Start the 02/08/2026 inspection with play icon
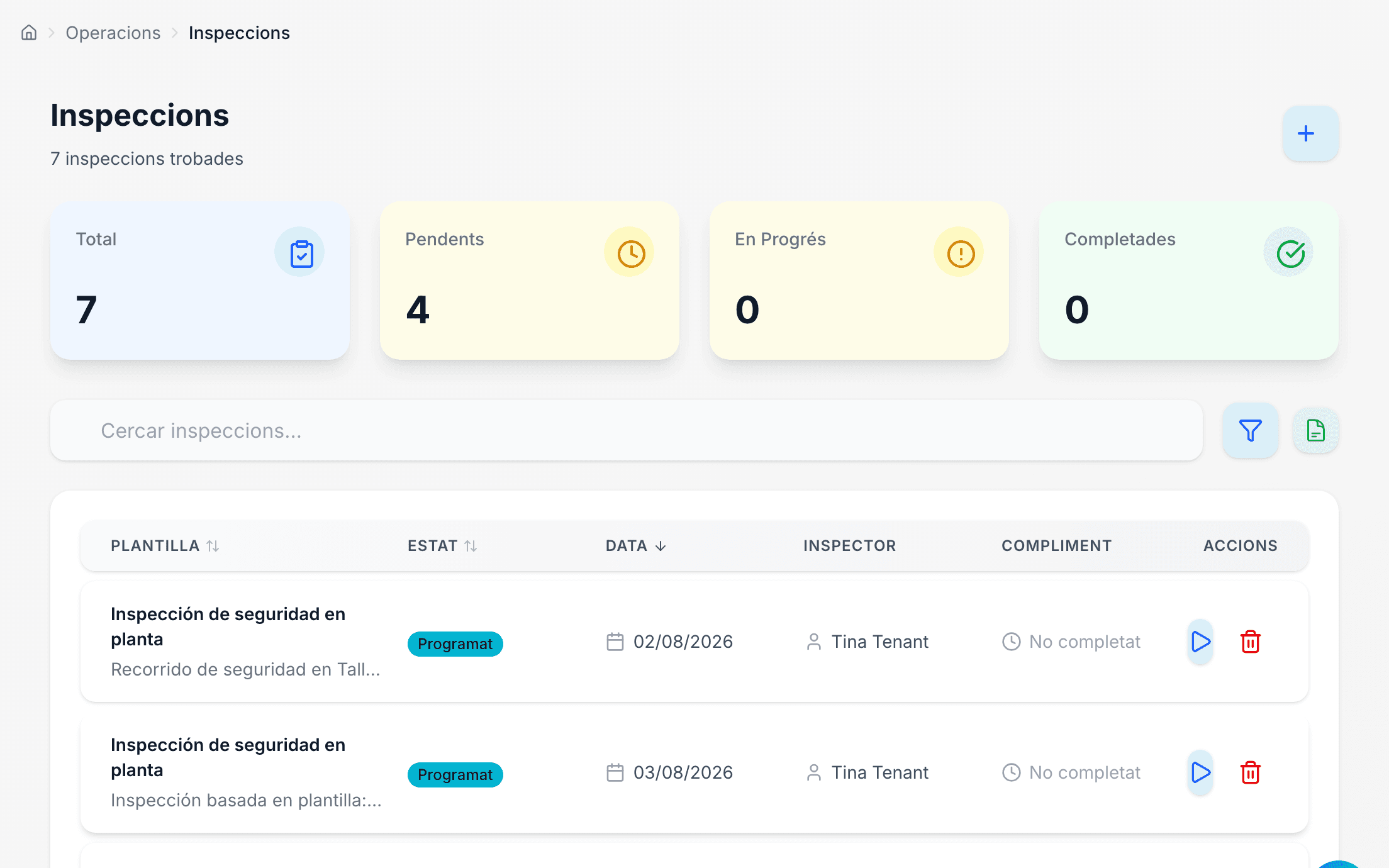The width and height of the screenshot is (1389, 868). [1200, 642]
